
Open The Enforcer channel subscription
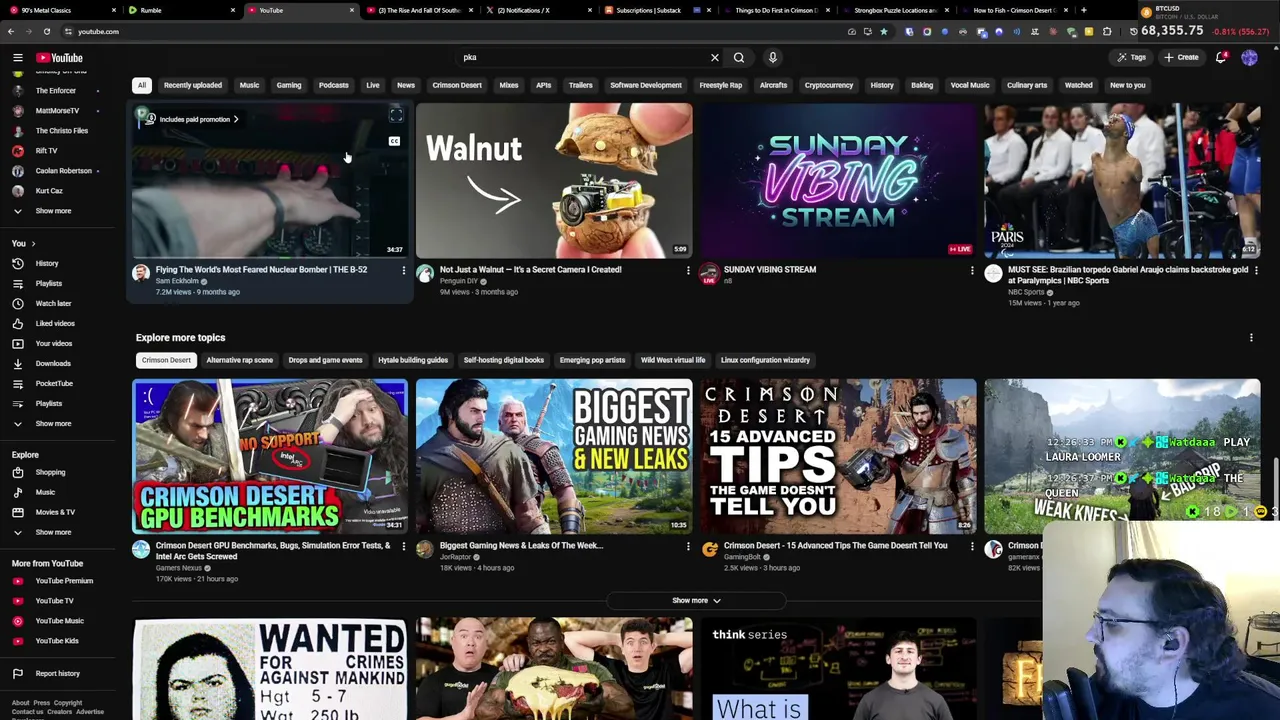click(x=55, y=91)
